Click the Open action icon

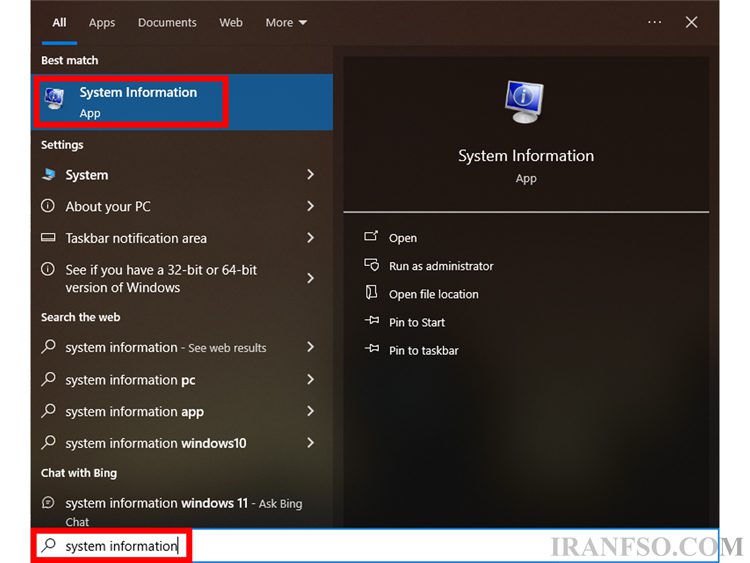(371, 236)
